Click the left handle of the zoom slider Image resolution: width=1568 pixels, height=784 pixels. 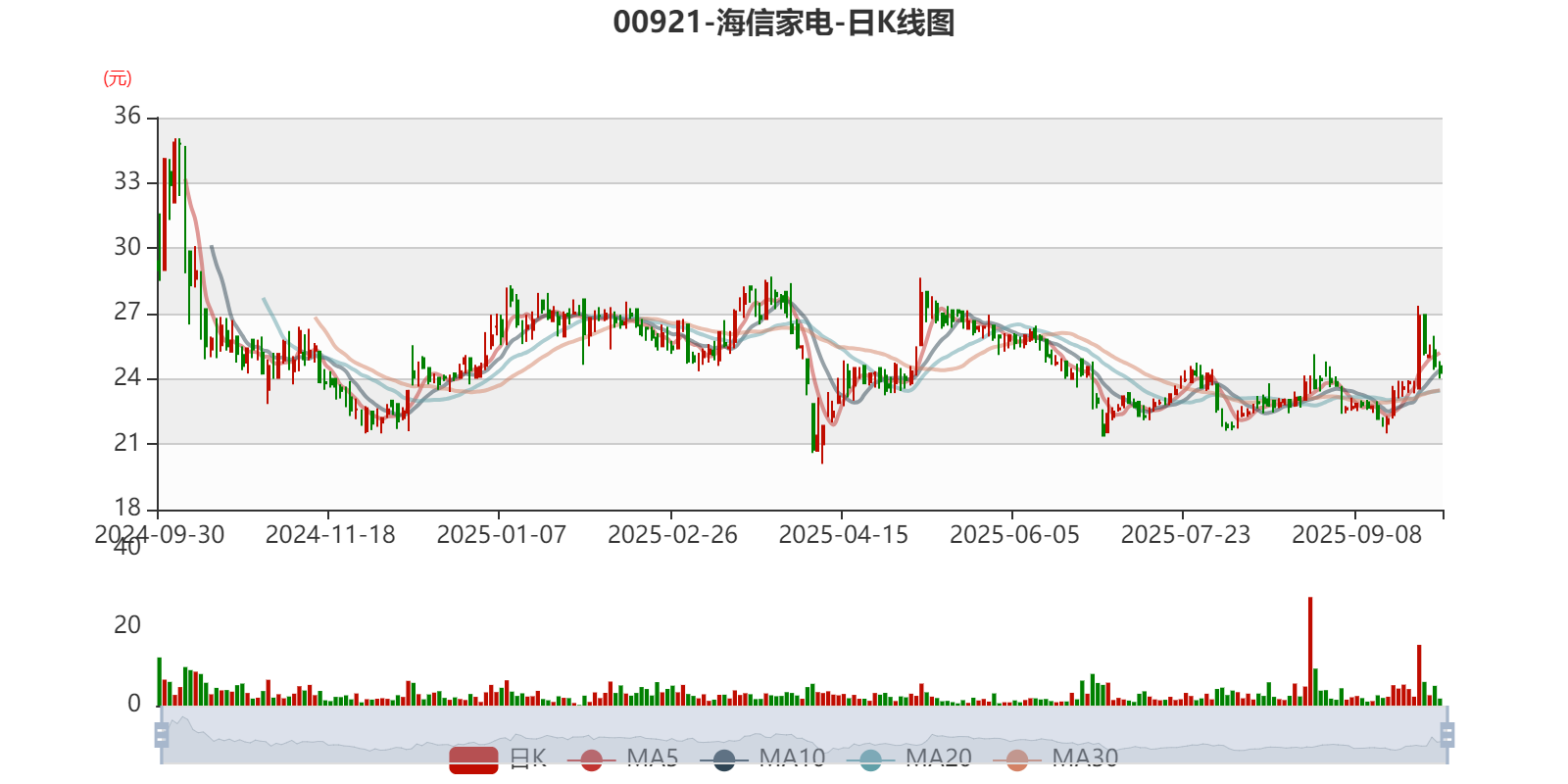pyautogui.click(x=162, y=734)
